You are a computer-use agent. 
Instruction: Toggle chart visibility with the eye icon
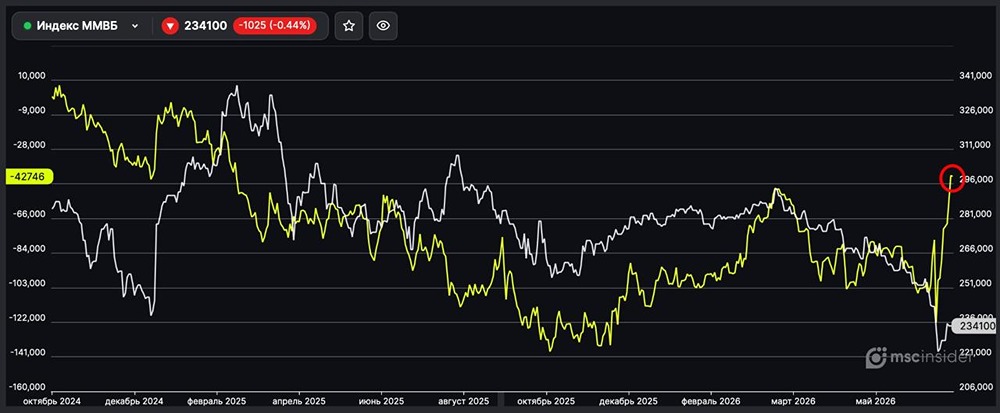pyautogui.click(x=383, y=25)
